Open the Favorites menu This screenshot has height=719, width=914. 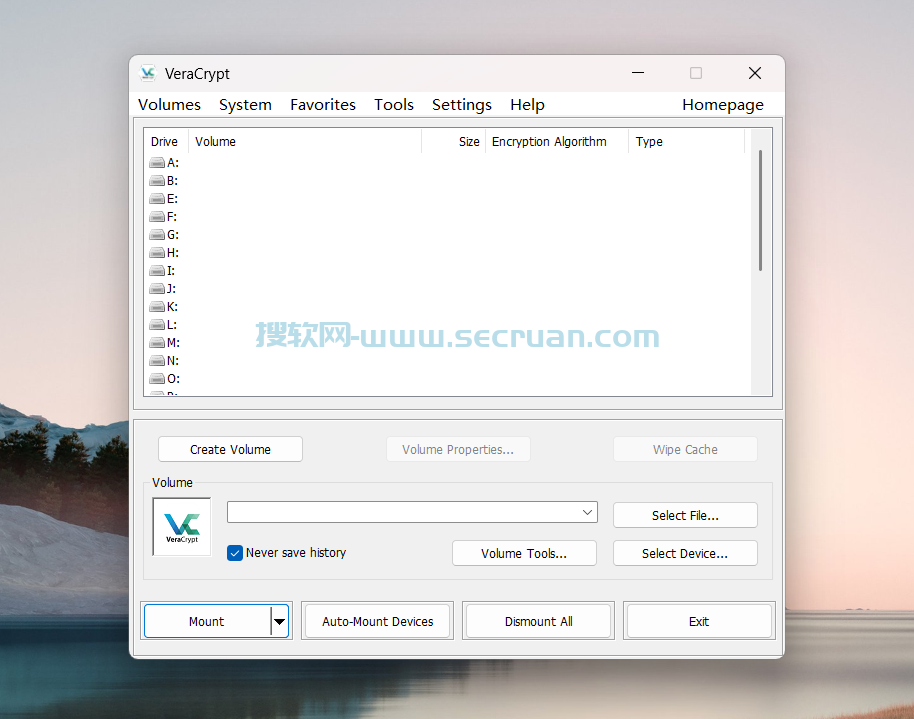323,105
